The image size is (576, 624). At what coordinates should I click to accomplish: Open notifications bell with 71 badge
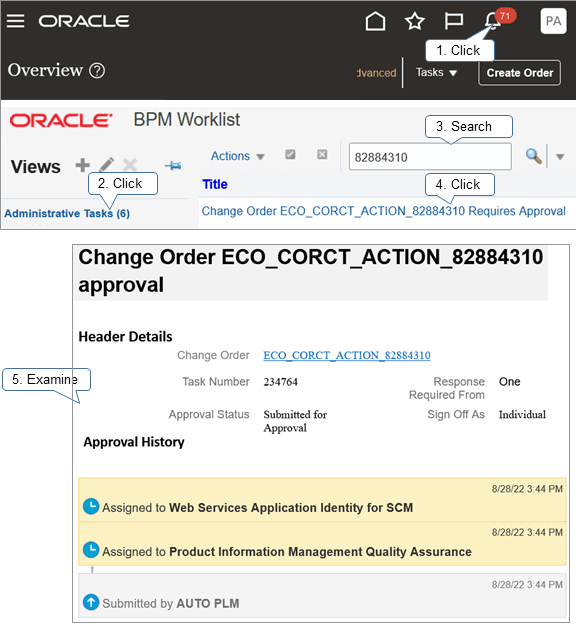pyautogui.click(x=493, y=20)
